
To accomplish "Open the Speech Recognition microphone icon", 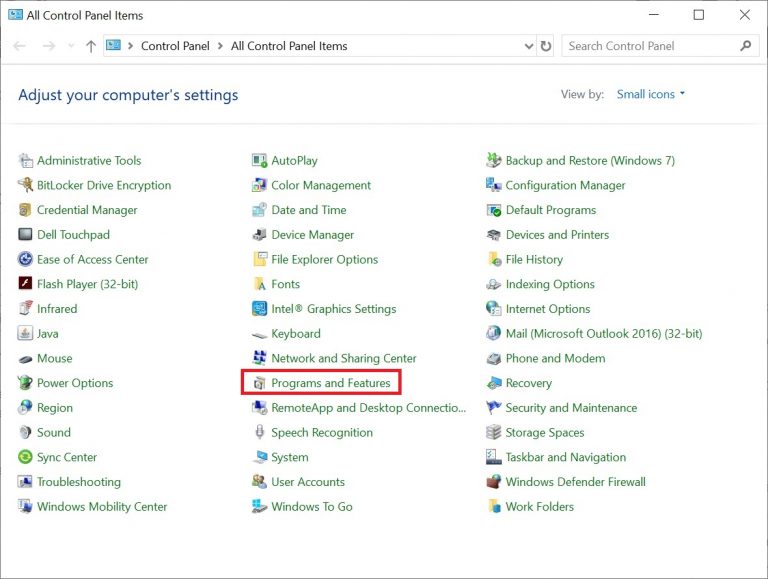I will click(x=259, y=432).
